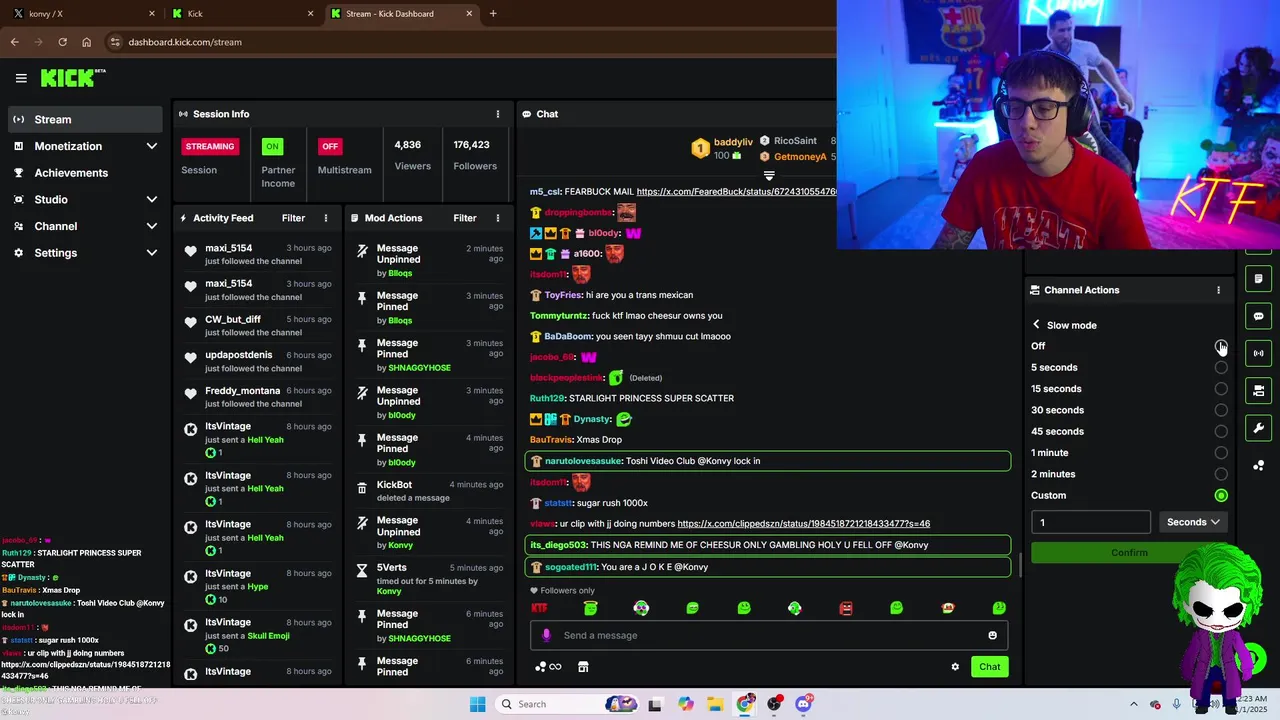The height and width of the screenshot is (720, 1280).
Task: Insert the halo green emote
Action: pyautogui.click(x=590, y=608)
